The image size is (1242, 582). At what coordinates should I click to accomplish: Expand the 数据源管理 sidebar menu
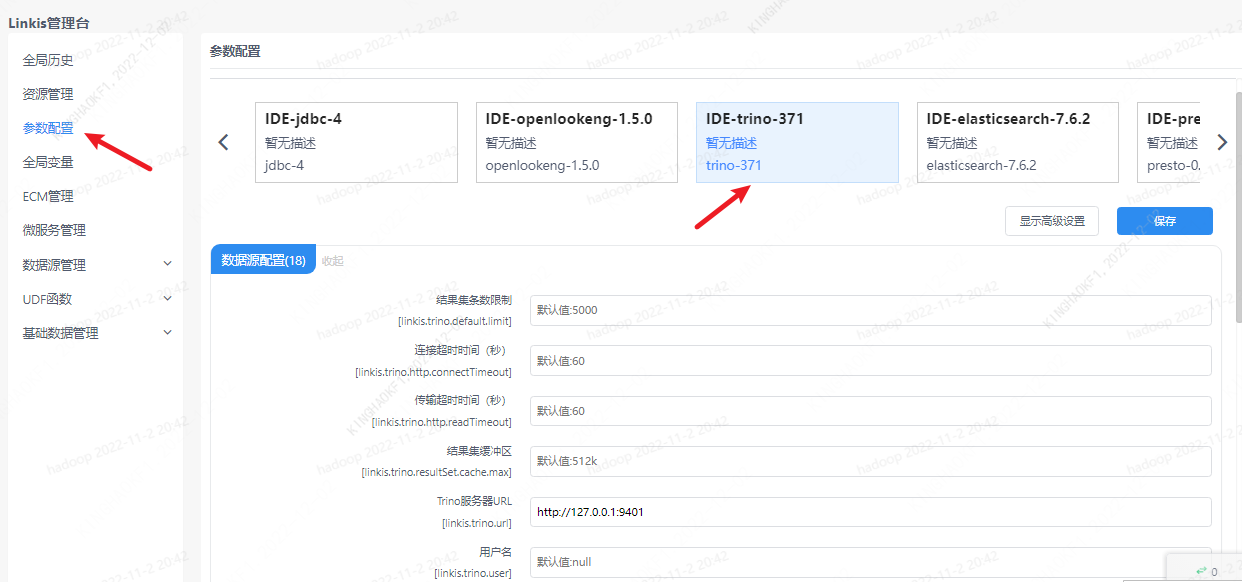(97, 265)
